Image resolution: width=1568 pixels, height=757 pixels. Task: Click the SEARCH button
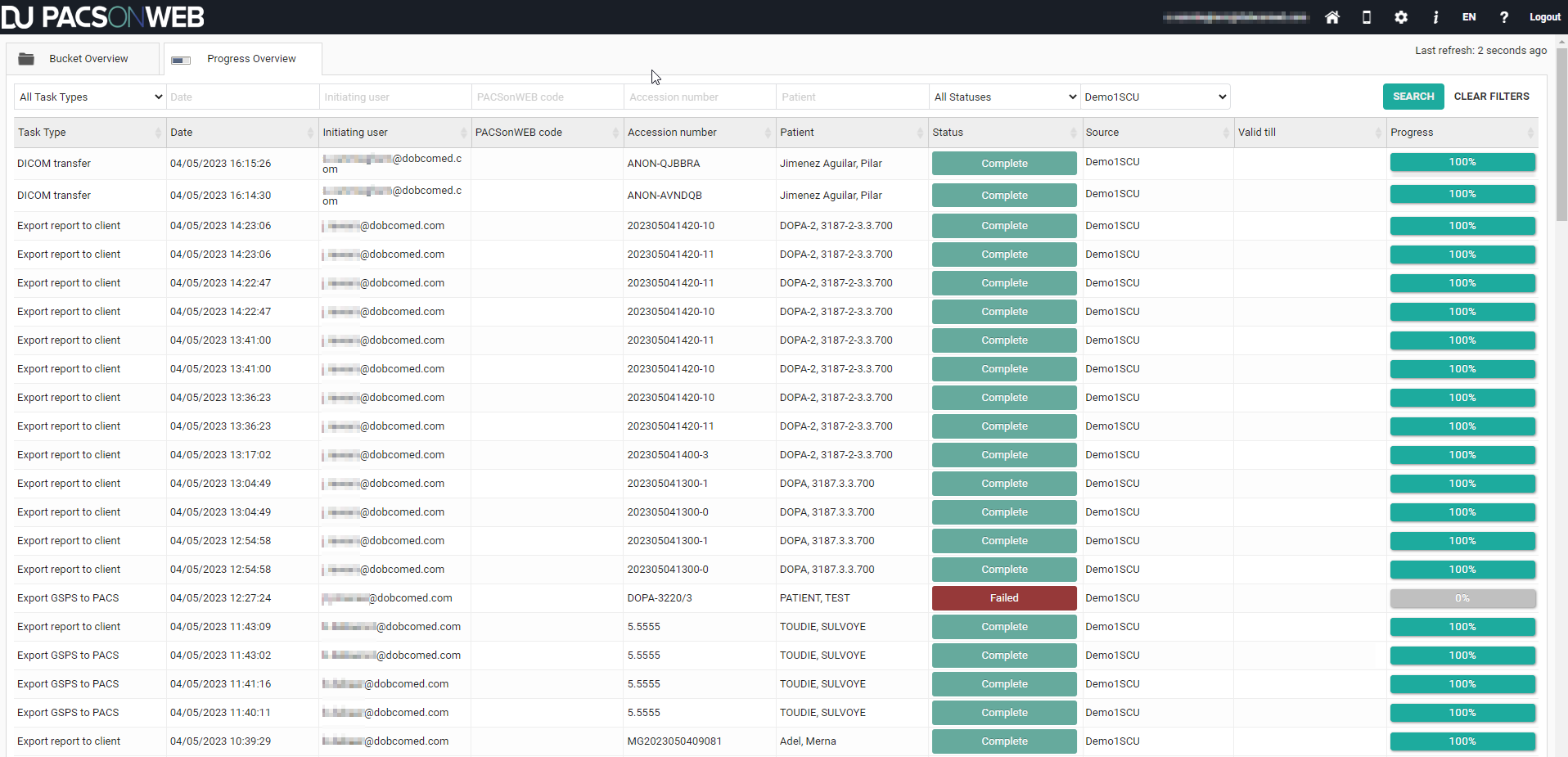coord(1413,97)
